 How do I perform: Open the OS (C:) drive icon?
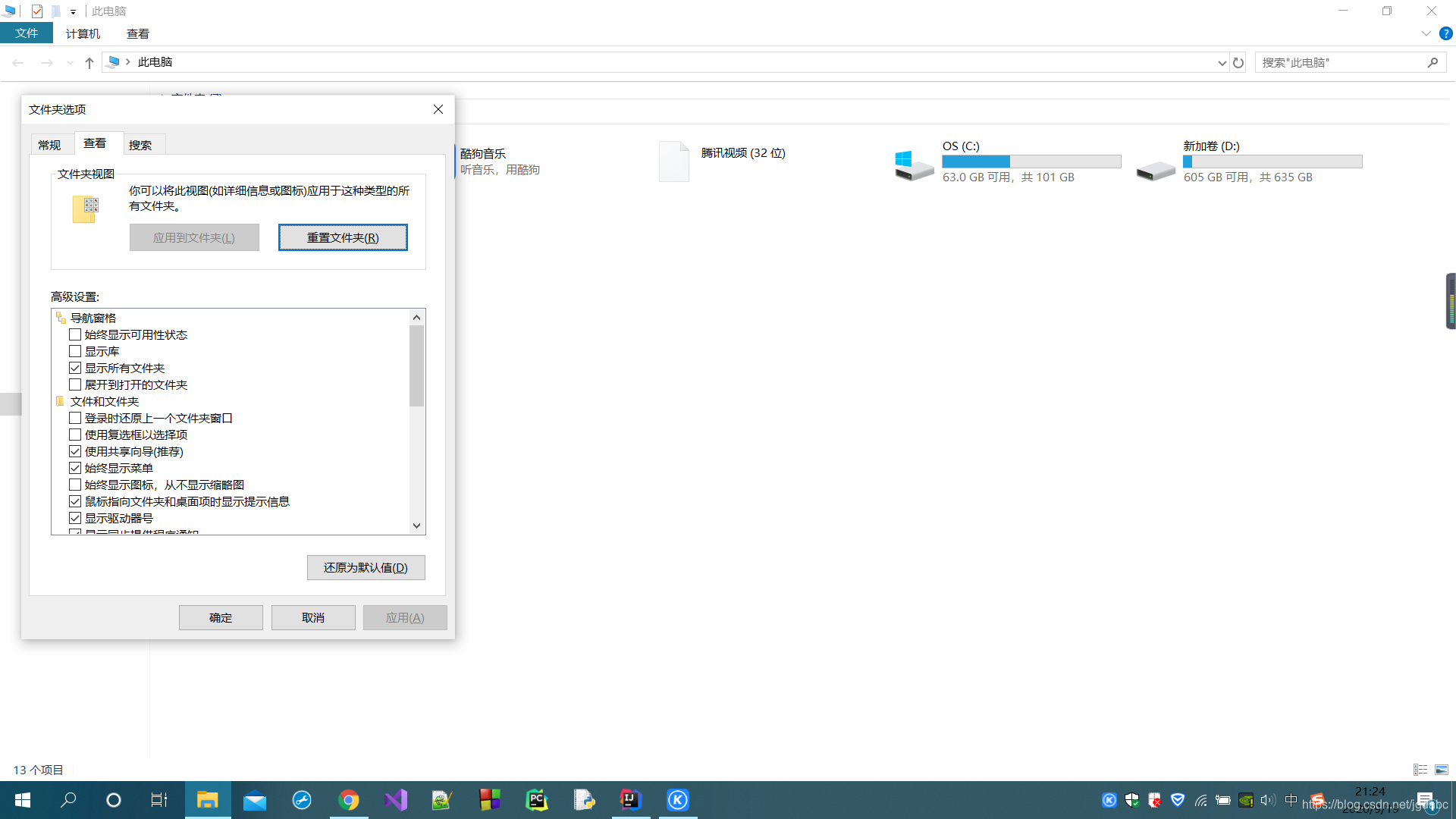914,164
